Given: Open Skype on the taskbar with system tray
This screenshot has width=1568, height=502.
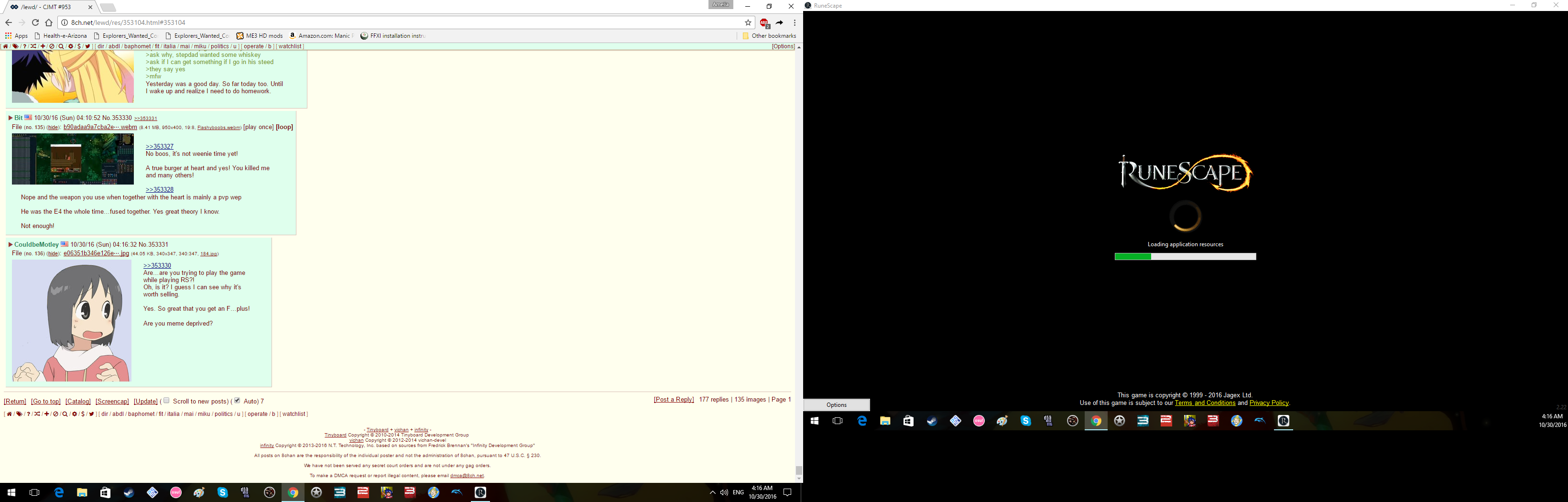Looking at the screenshot, I should point(223,492).
